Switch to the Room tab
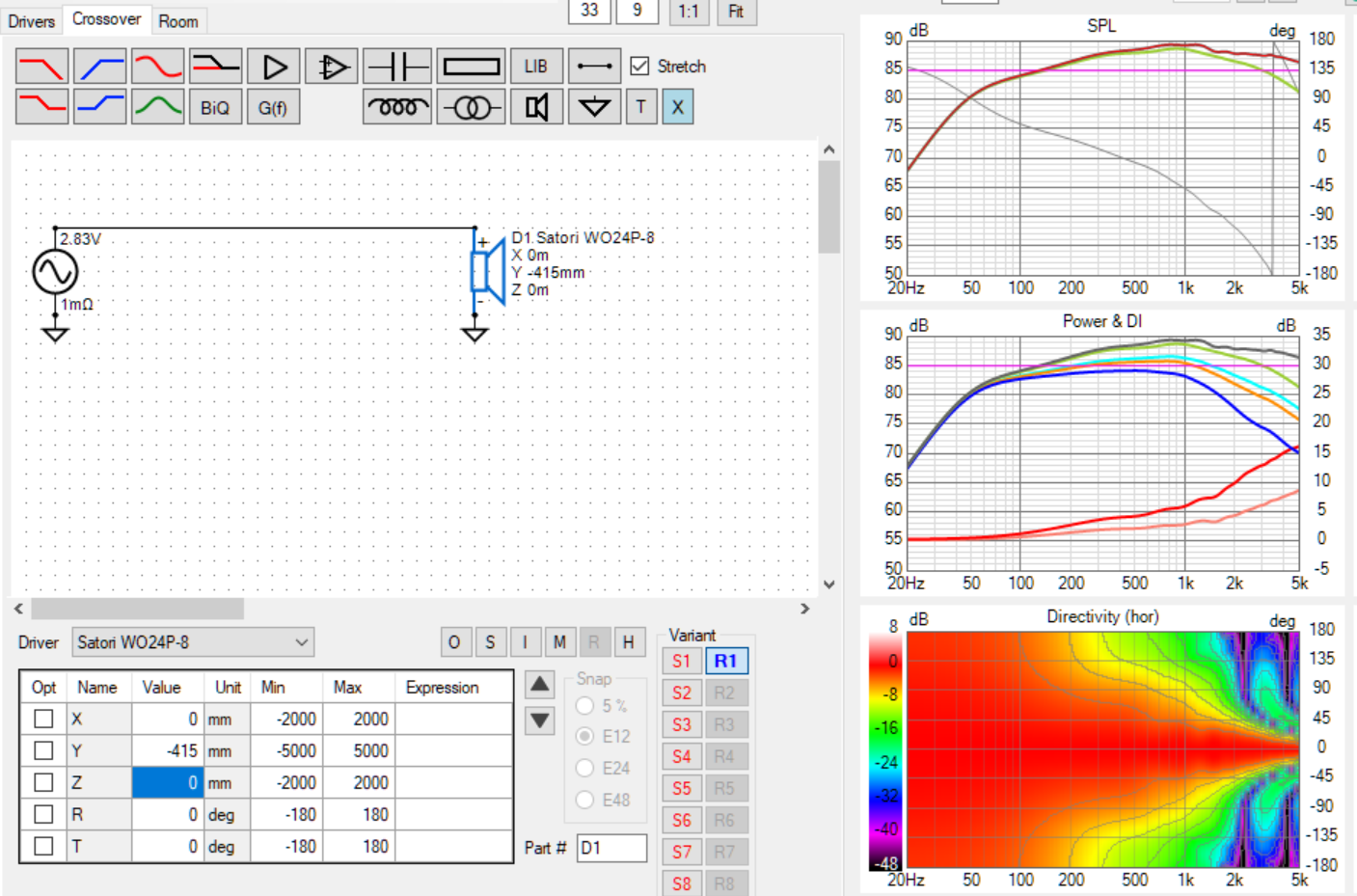Image resolution: width=1357 pixels, height=896 pixels. [x=178, y=20]
